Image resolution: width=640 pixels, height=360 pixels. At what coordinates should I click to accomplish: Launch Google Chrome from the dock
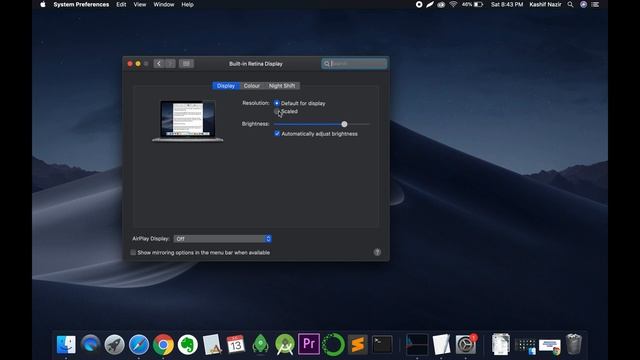pos(163,344)
